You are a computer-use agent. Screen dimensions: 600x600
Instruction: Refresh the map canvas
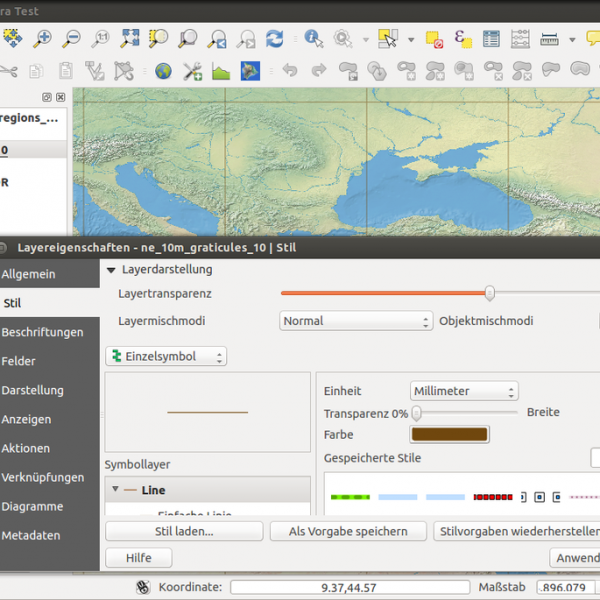[275, 38]
